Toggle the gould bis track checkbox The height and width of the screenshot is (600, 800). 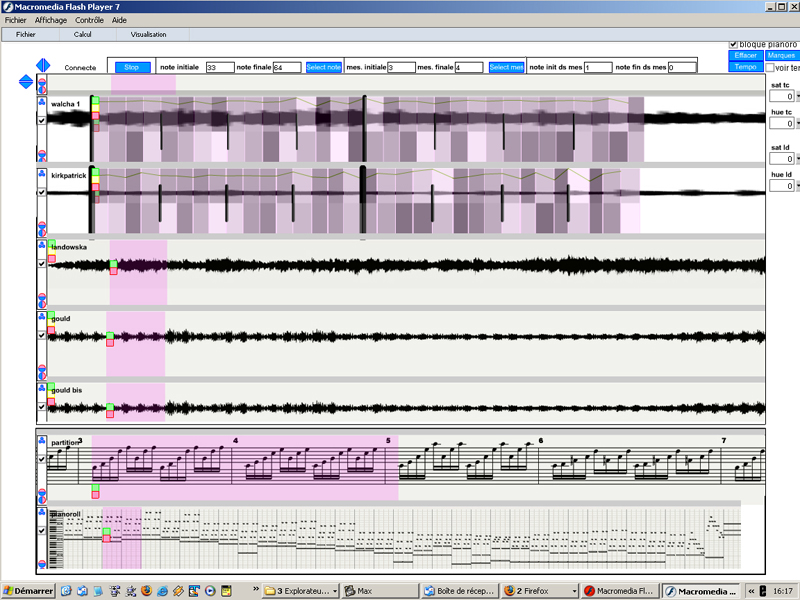42,407
